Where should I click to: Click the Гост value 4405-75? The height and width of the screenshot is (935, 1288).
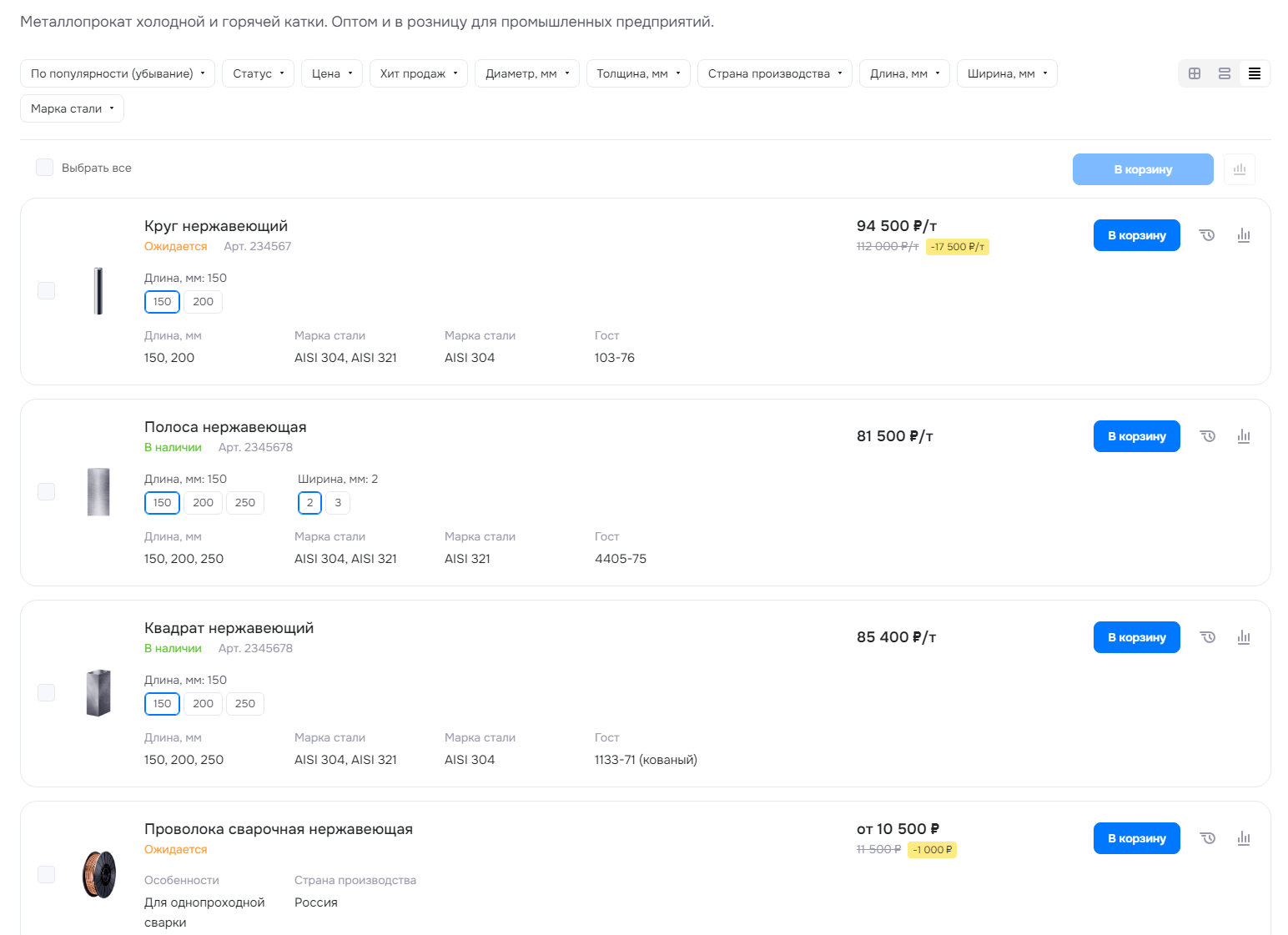pos(621,559)
